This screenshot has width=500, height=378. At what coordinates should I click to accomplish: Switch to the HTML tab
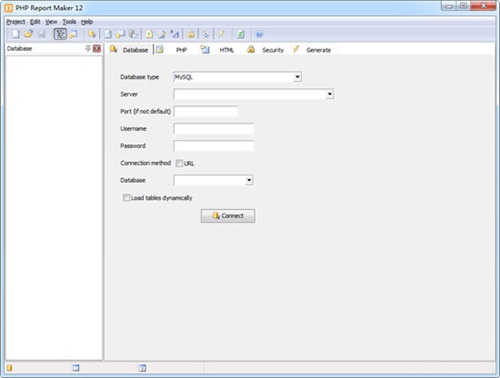click(226, 50)
